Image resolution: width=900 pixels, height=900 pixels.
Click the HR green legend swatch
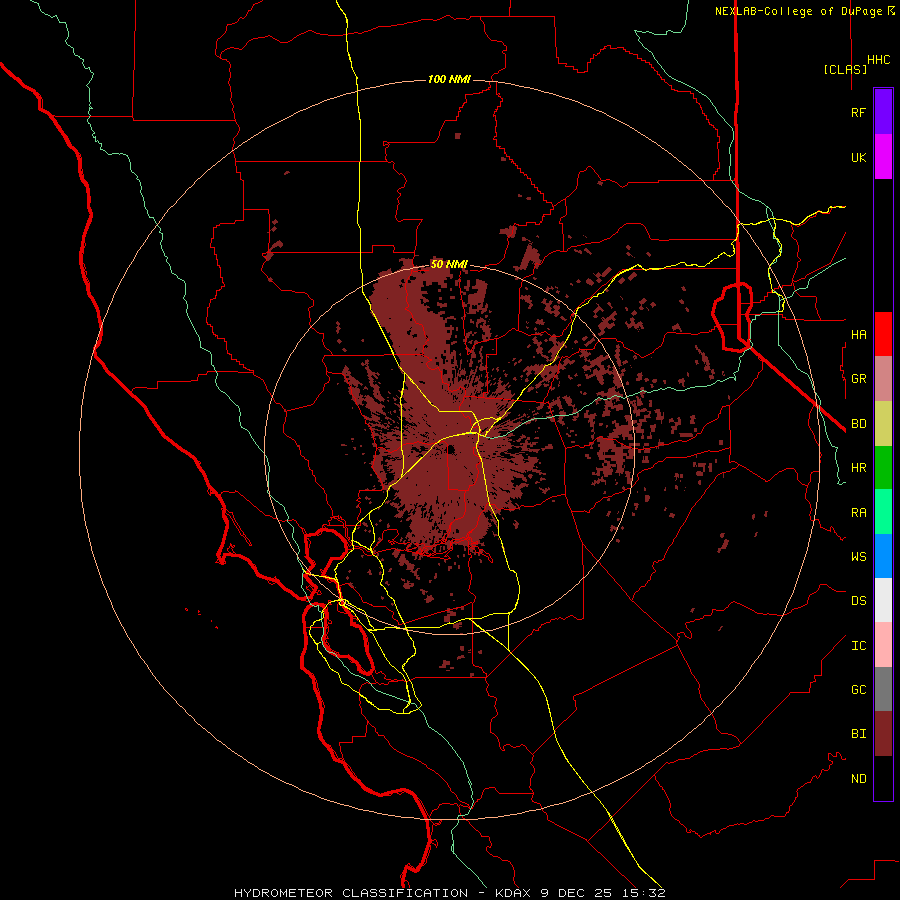(x=883, y=467)
